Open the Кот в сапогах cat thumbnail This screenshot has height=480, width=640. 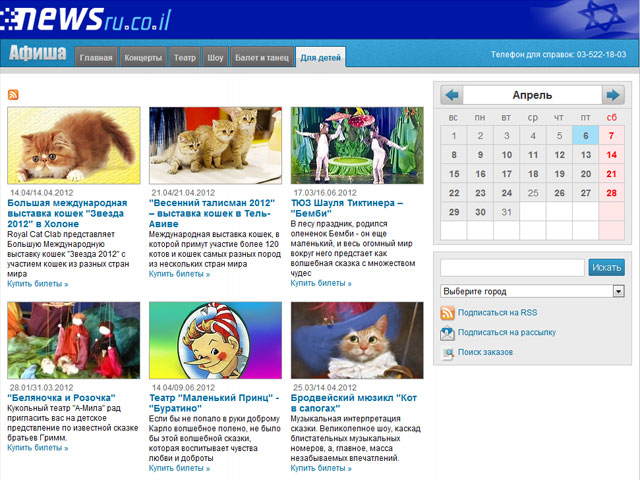pos(357,340)
